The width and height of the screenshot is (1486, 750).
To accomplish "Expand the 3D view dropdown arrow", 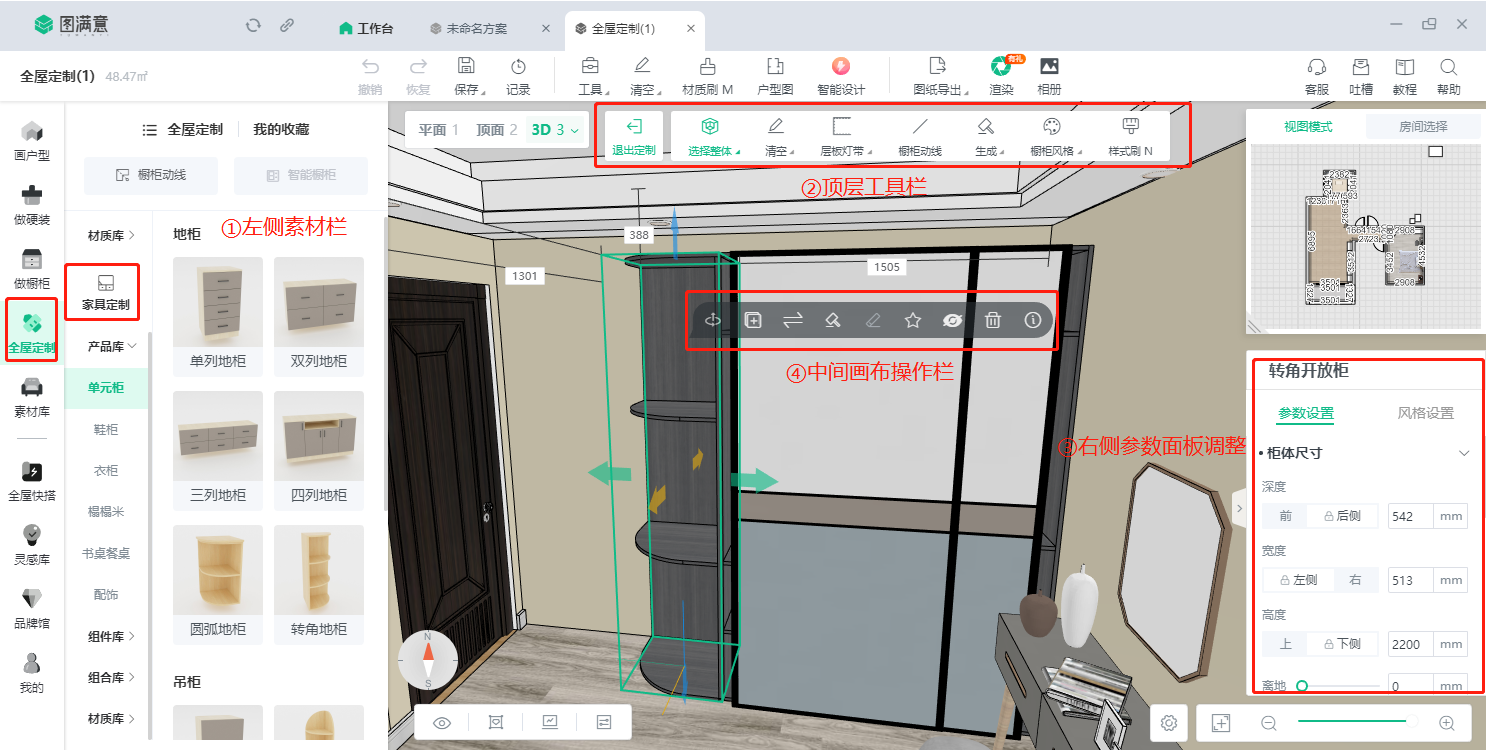I will 575,130.
